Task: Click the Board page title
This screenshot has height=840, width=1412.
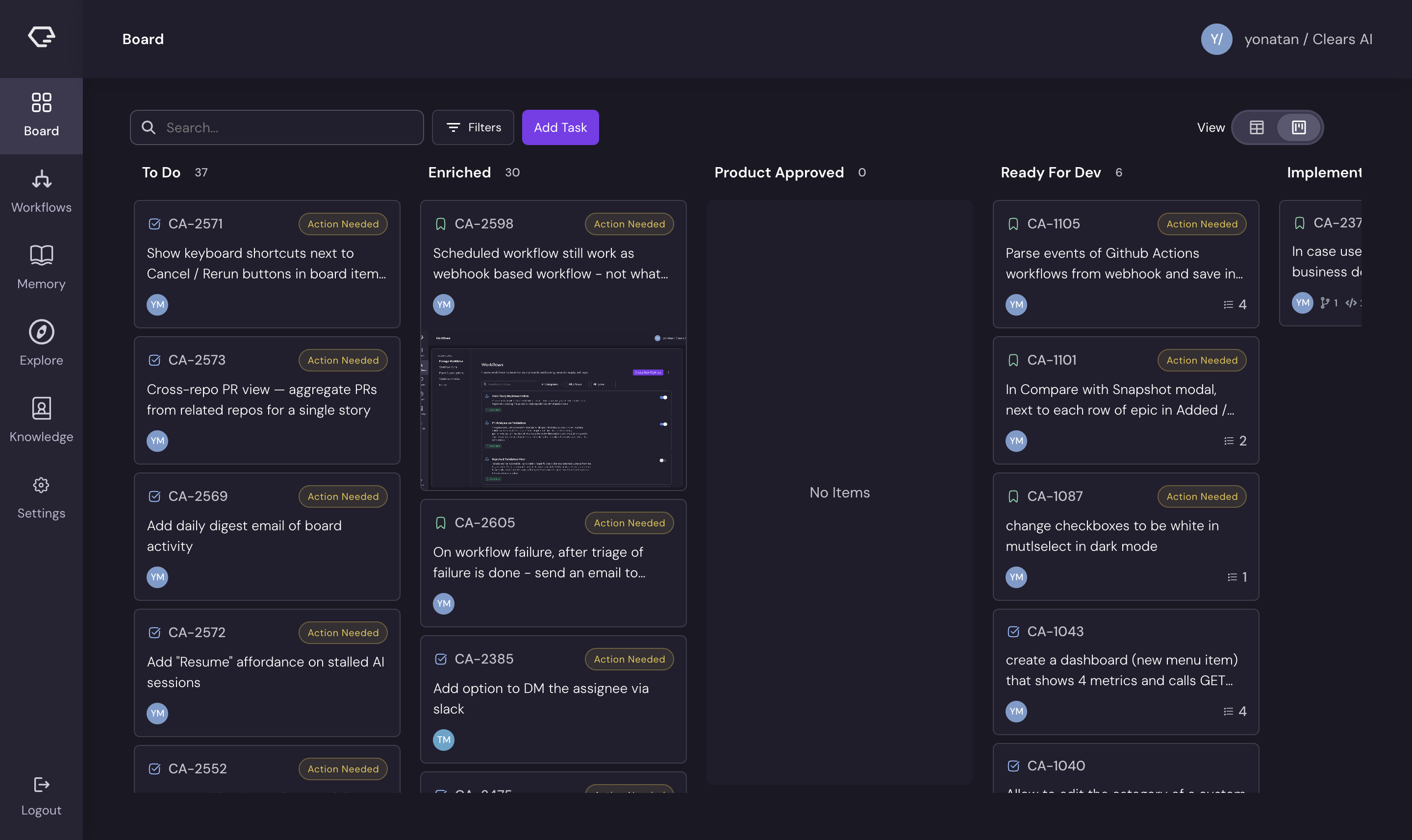Action: [x=143, y=39]
